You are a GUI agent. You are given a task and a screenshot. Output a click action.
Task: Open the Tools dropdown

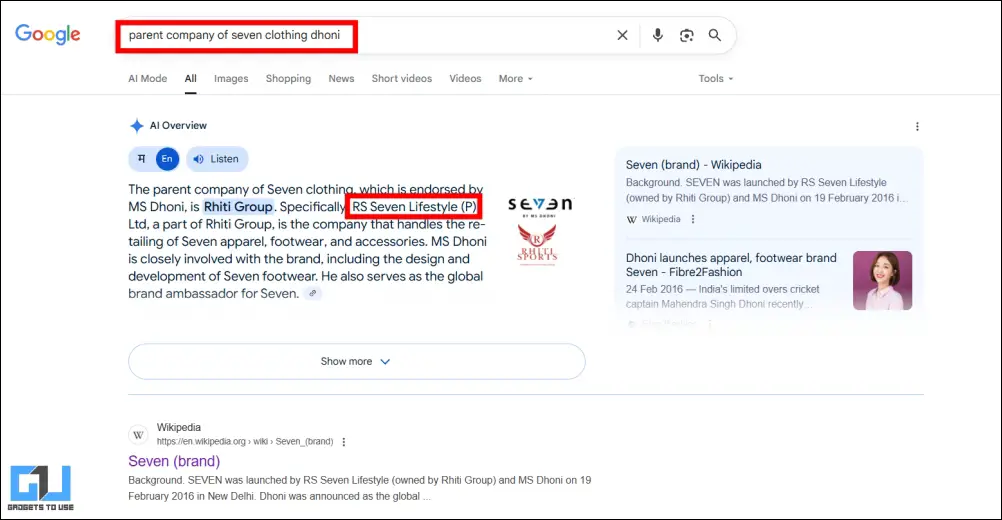point(716,79)
